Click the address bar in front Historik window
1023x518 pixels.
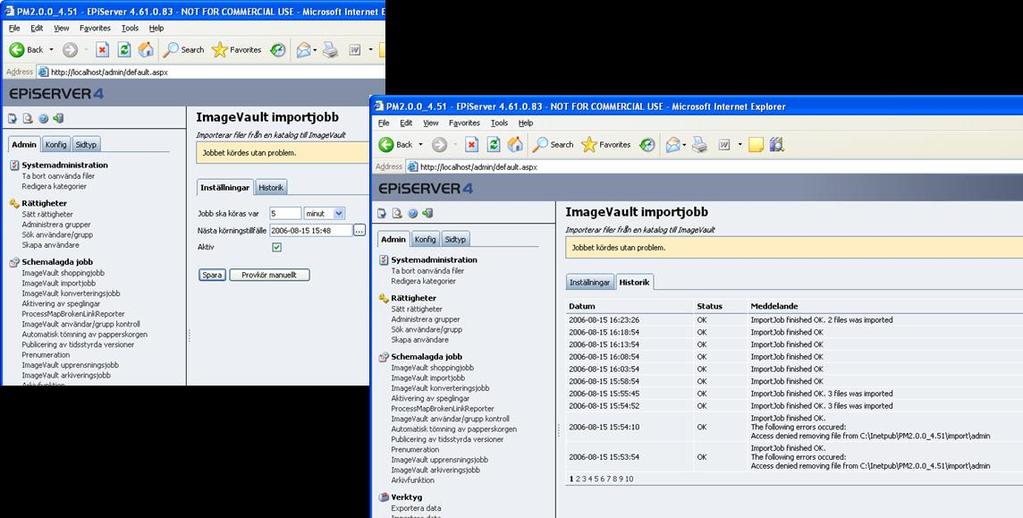[714, 167]
